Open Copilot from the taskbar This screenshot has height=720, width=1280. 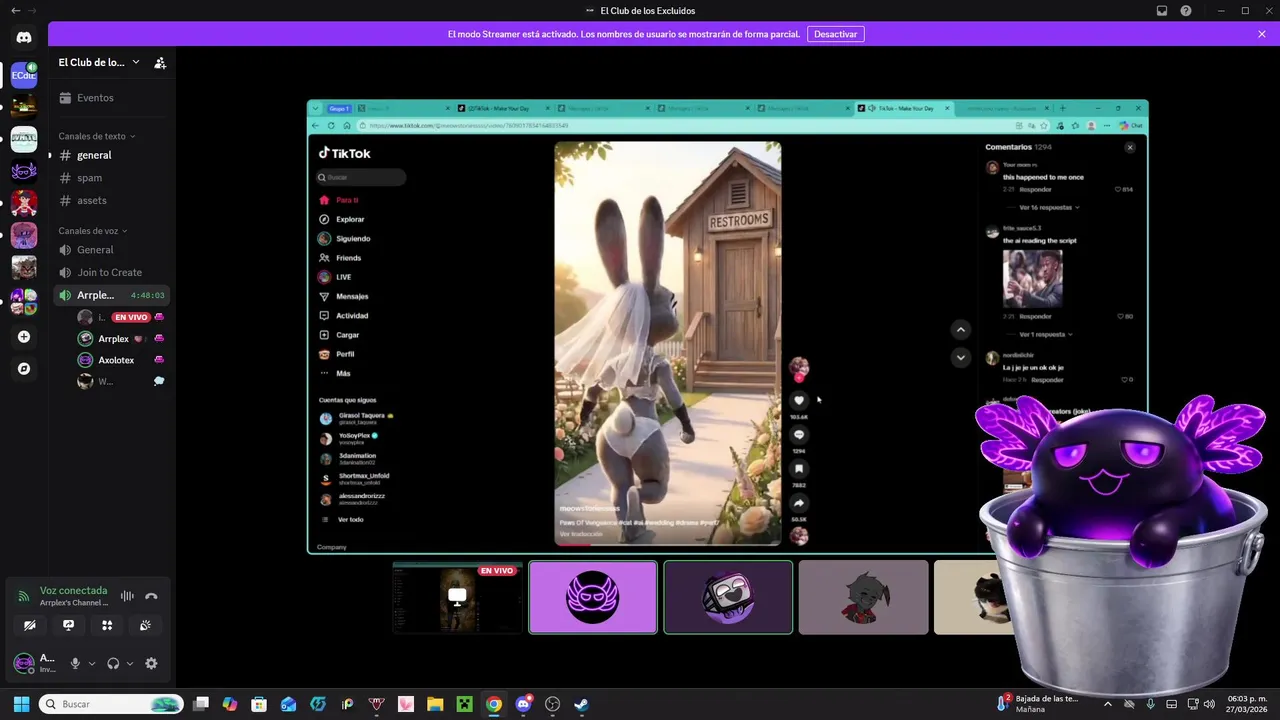click(230, 704)
